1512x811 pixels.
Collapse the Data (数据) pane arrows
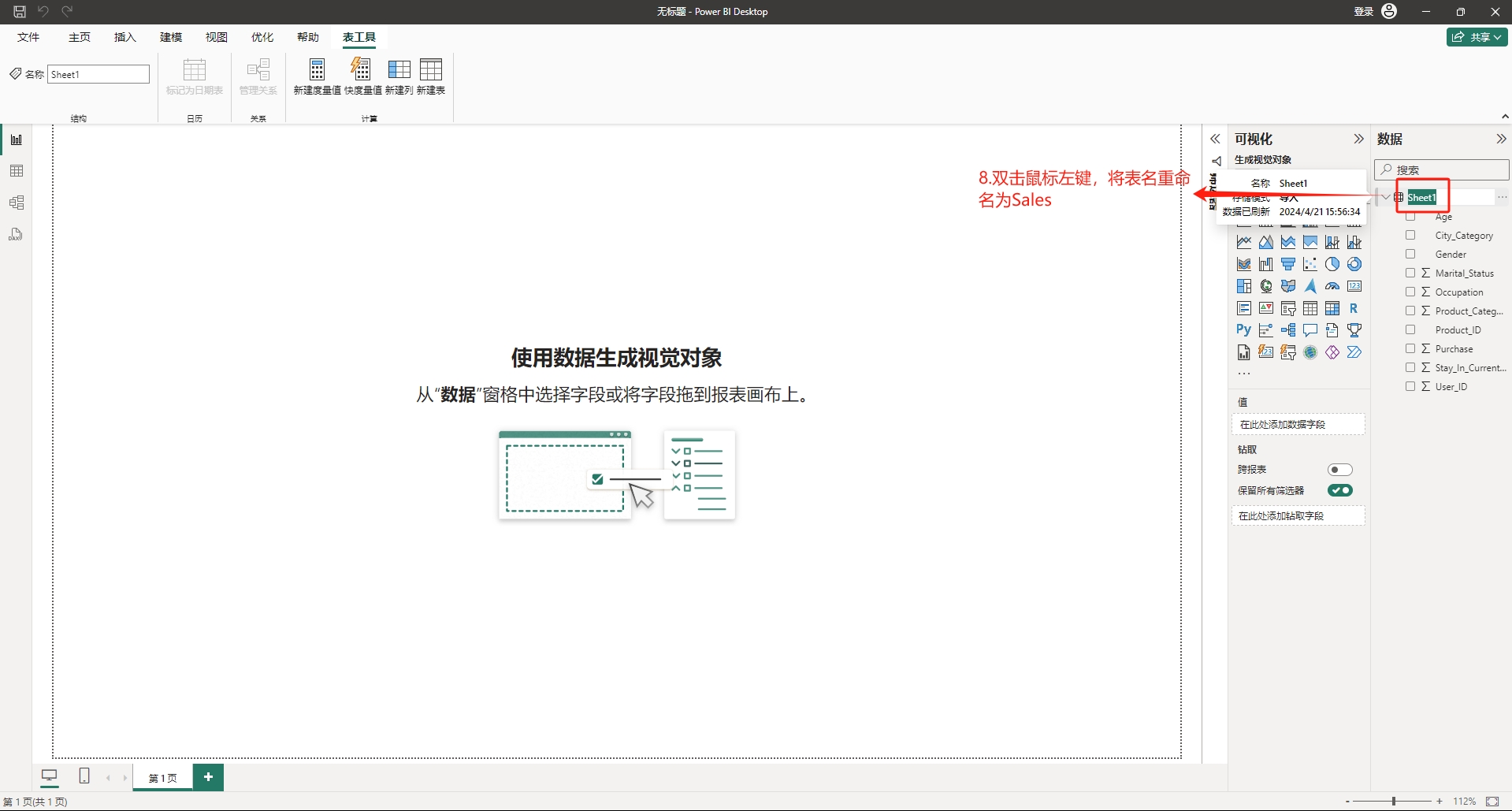point(1501,139)
